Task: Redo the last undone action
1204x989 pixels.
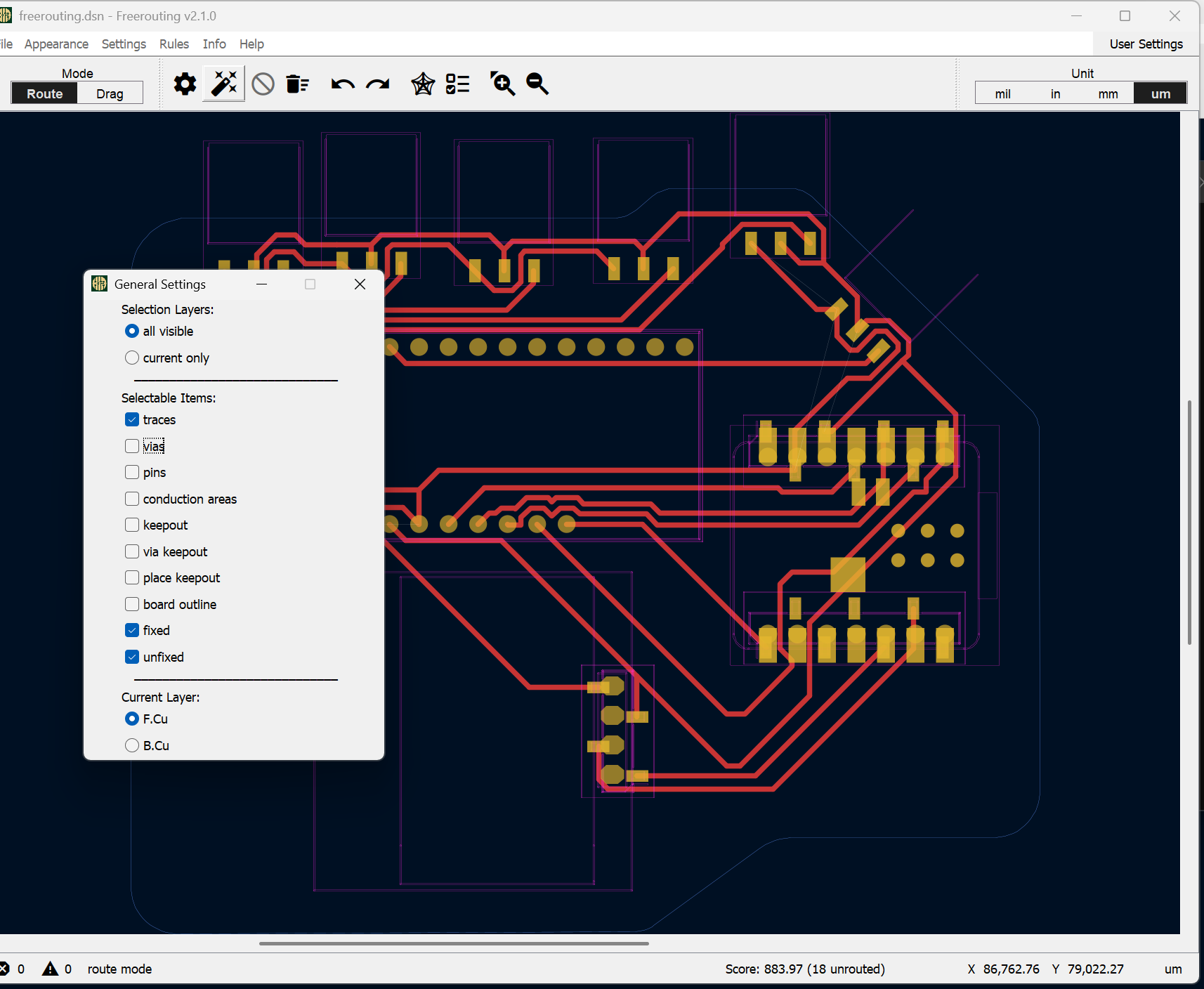Action: [x=378, y=84]
